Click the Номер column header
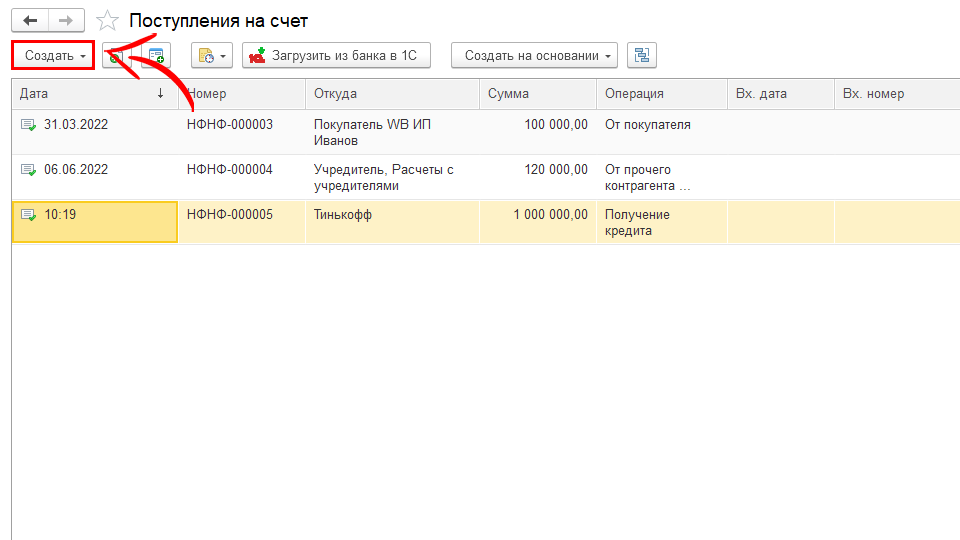 tap(241, 94)
